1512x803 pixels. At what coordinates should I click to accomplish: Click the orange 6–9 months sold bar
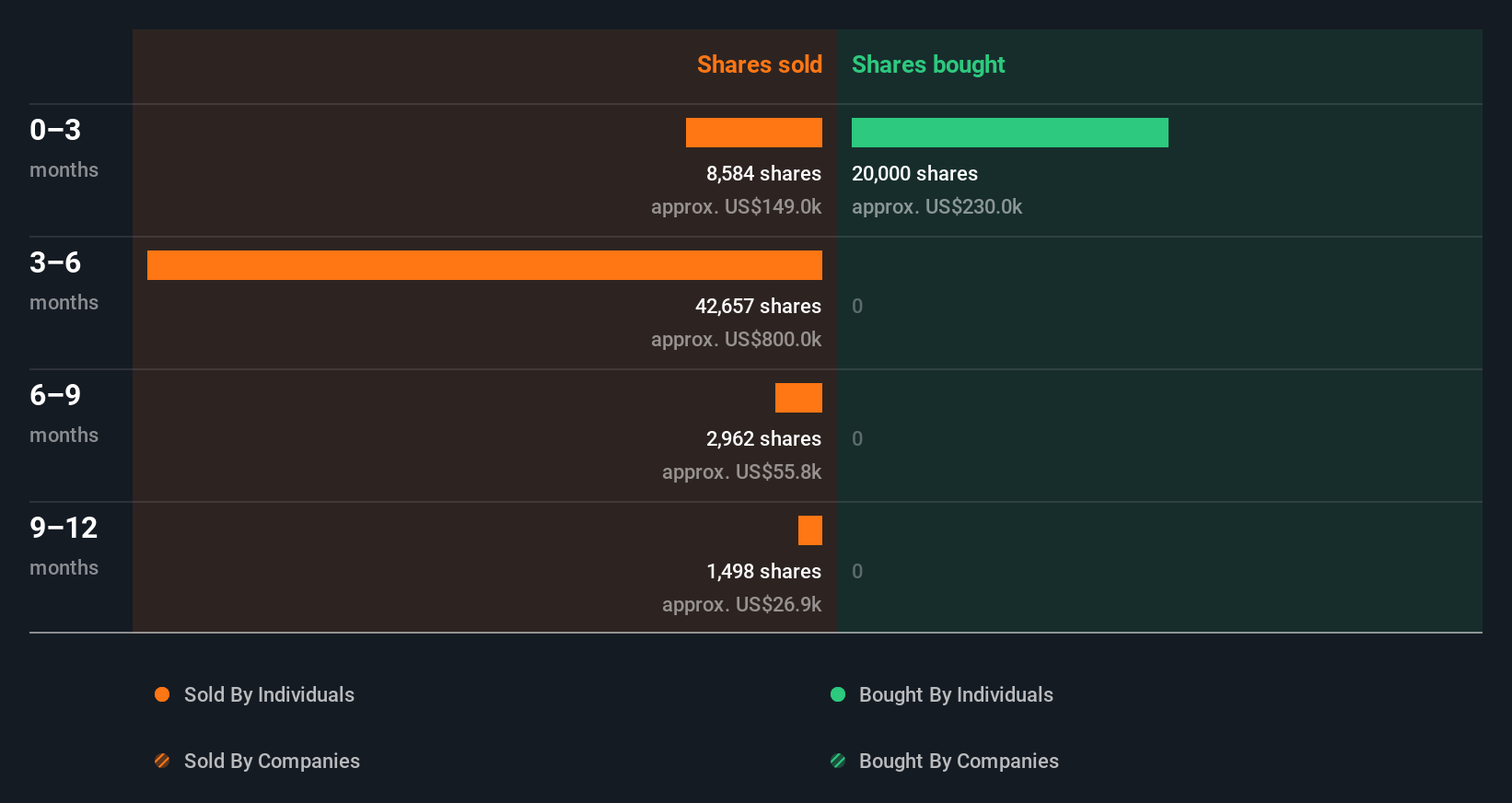click(798, 398)
